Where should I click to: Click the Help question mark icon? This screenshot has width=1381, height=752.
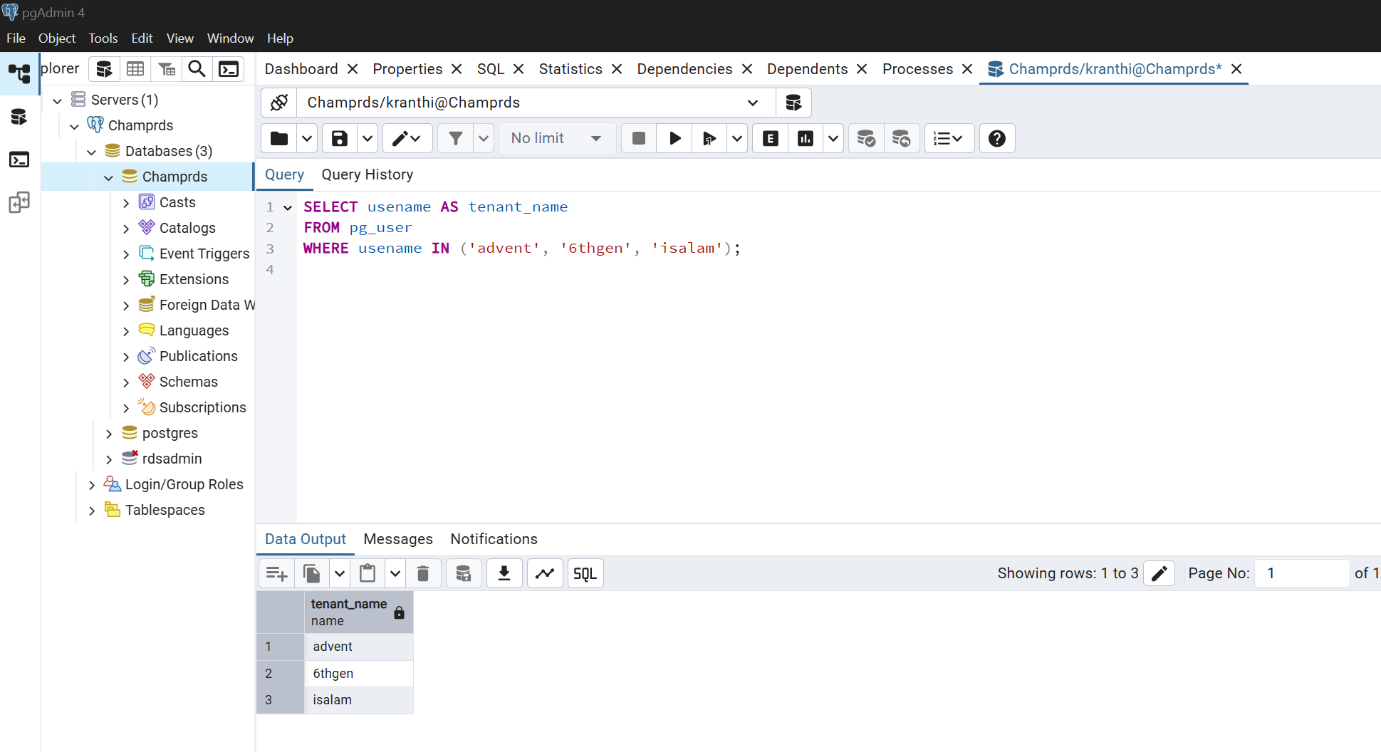pyautogui.click(x=997, y=138)
